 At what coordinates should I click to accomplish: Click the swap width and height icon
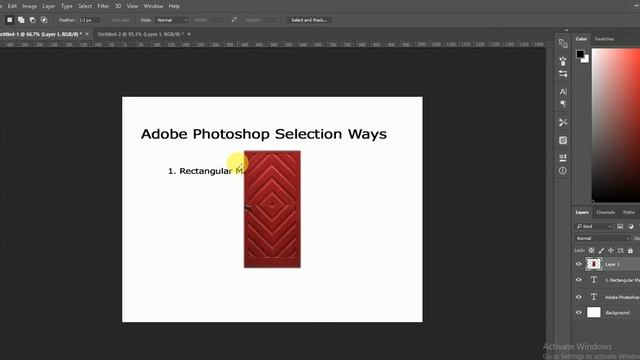click(234, 20)
